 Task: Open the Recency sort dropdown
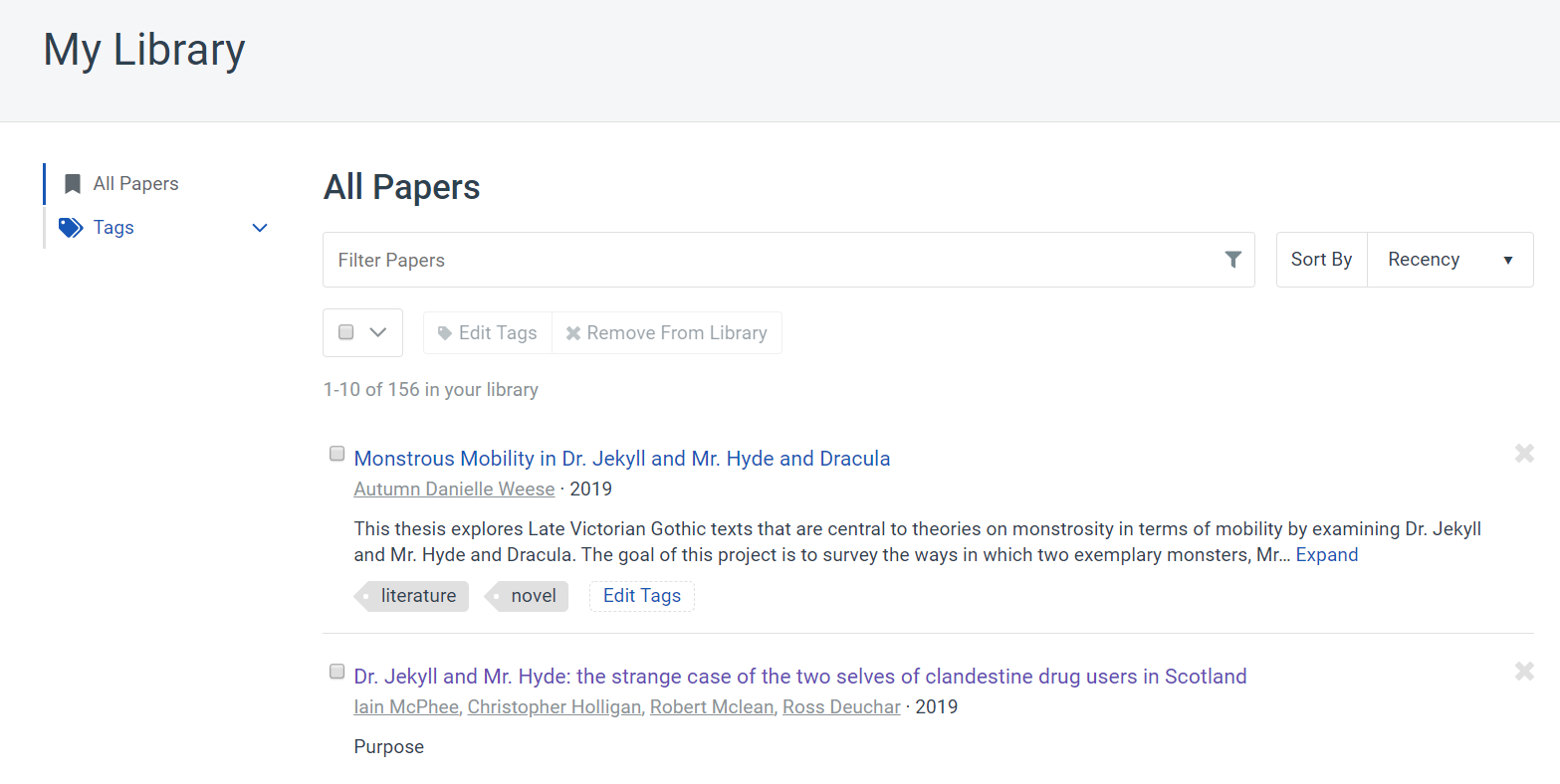tap(1449, 260)
